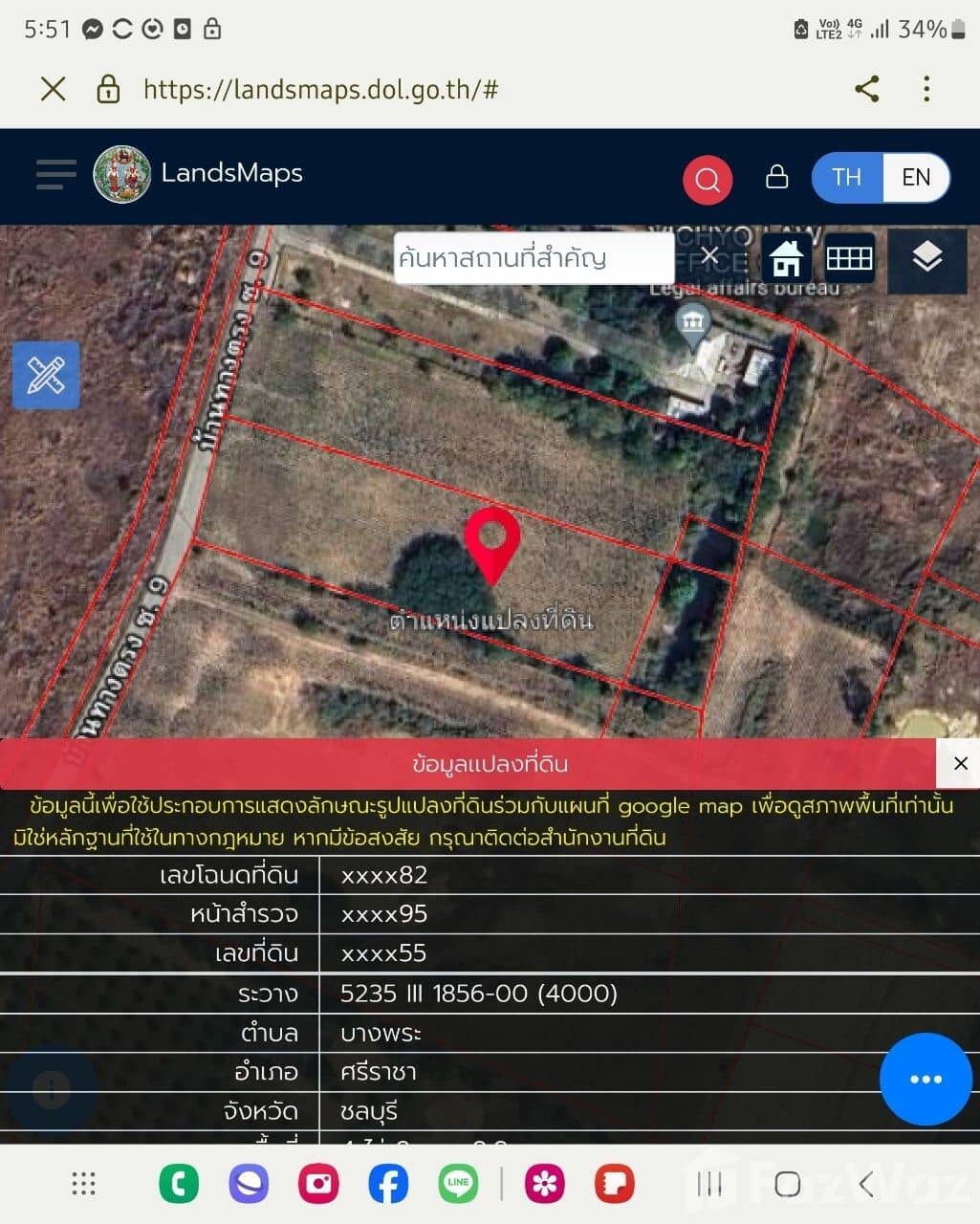Tap the Legal affairs bureau map pin
The image size is (980, 1224).
click(x=692, y=322)
